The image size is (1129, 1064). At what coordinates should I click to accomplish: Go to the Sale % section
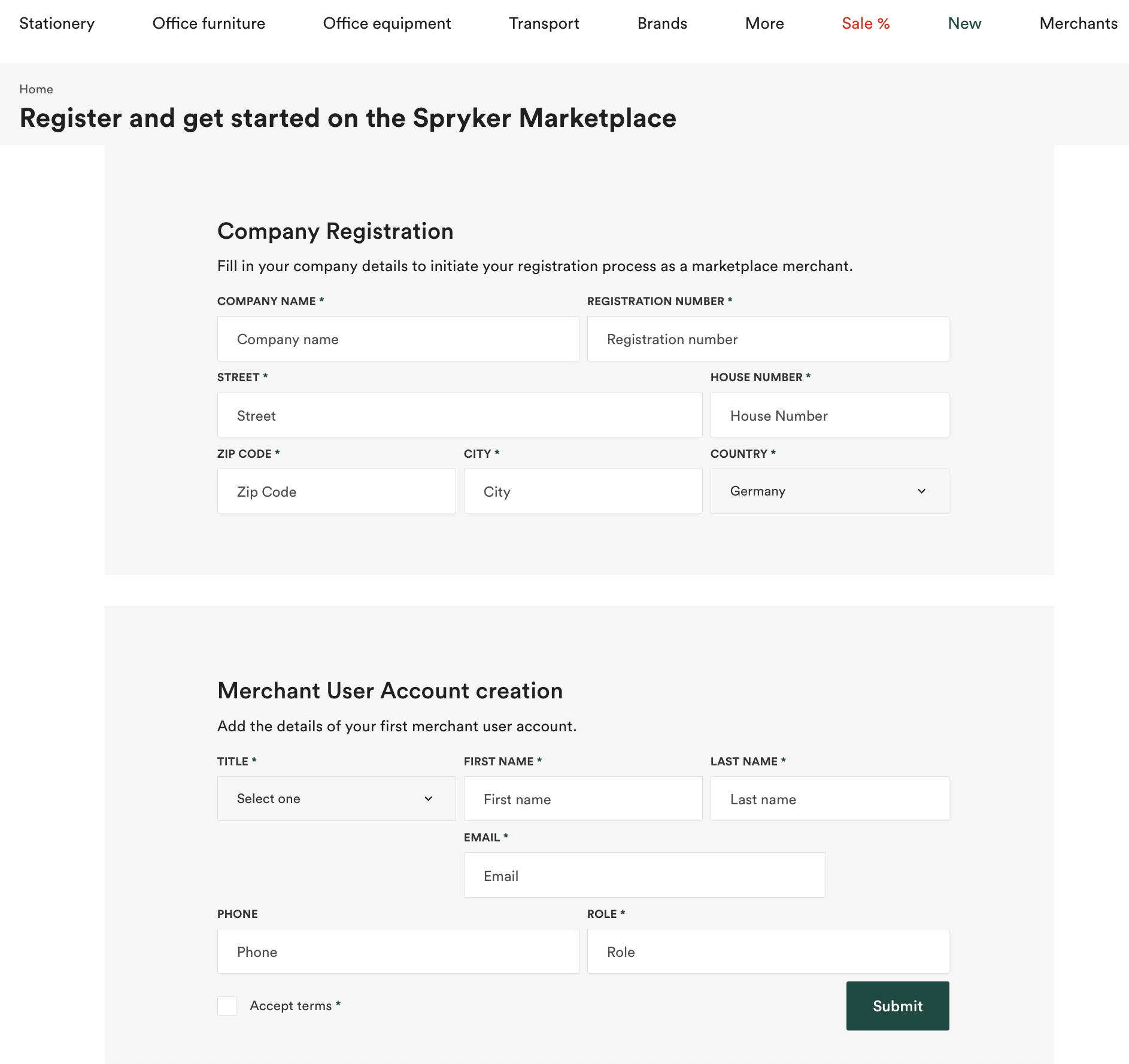[865, 23]
